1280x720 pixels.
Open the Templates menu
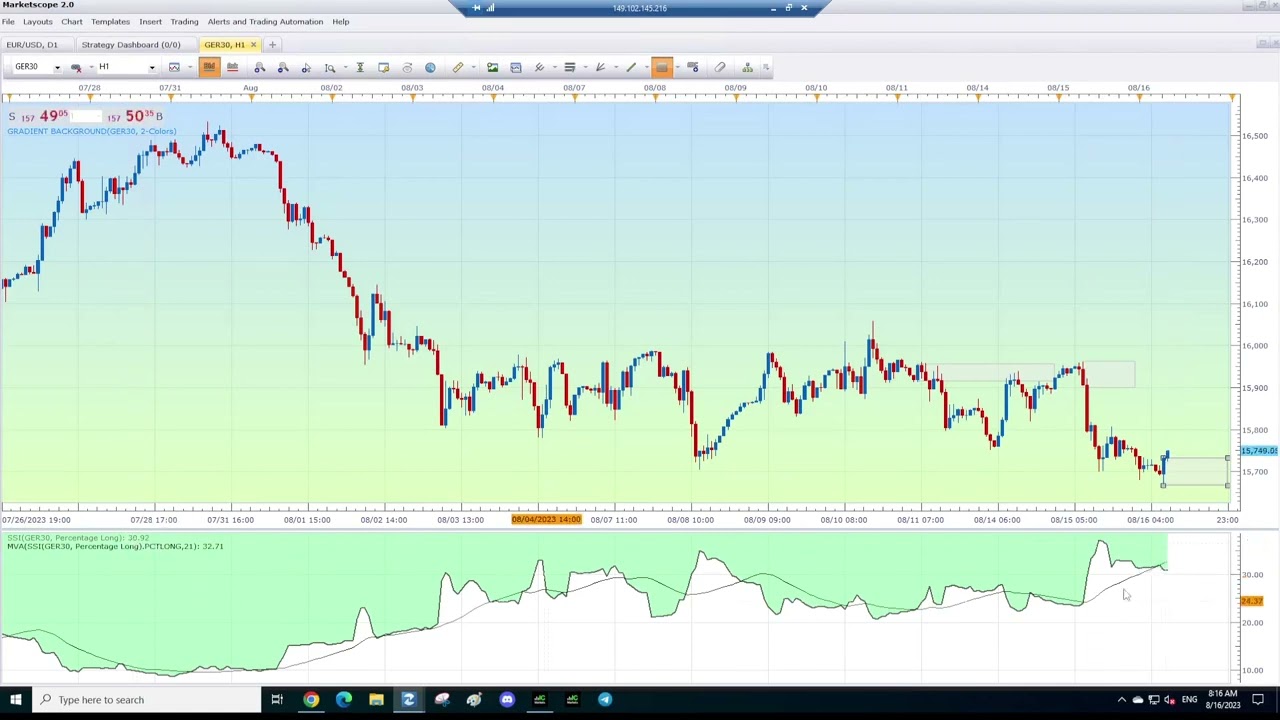(110, 22)
